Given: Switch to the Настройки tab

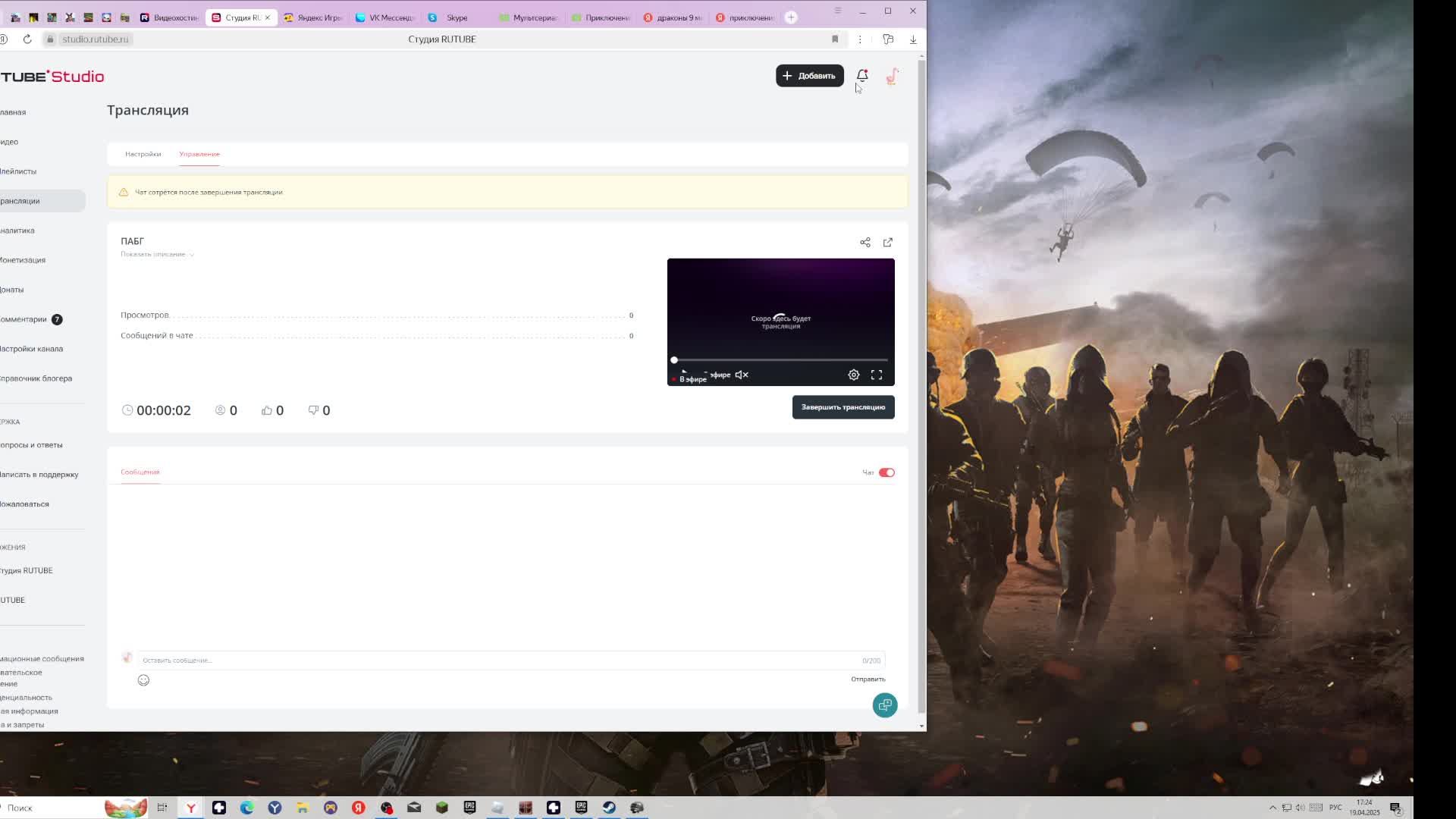Looking at the screenshot, I should tap(143, 154).
